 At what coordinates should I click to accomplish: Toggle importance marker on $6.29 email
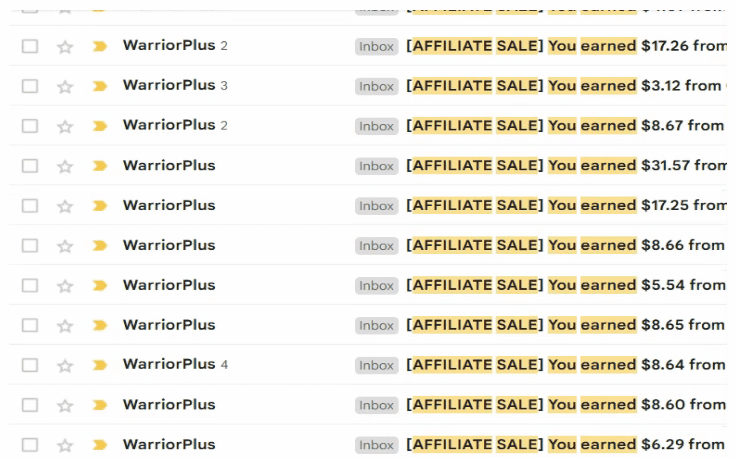99,445
